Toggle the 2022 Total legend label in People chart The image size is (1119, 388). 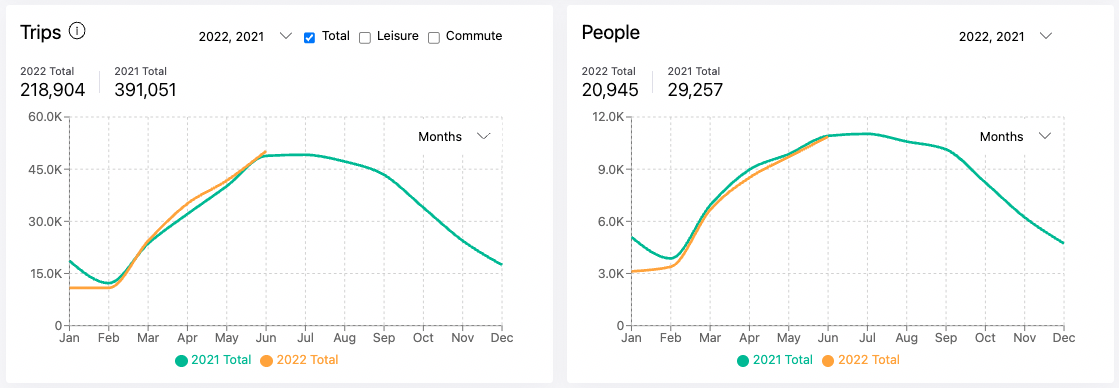click(x=869, y=360)
